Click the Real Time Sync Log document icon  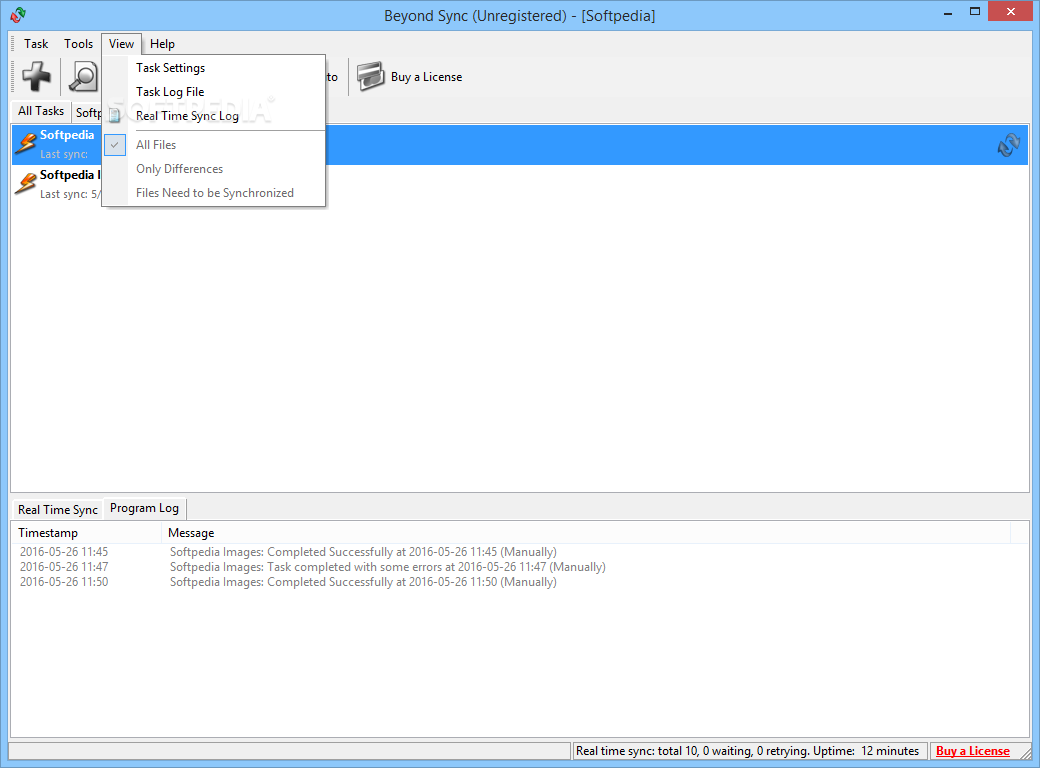115,115
